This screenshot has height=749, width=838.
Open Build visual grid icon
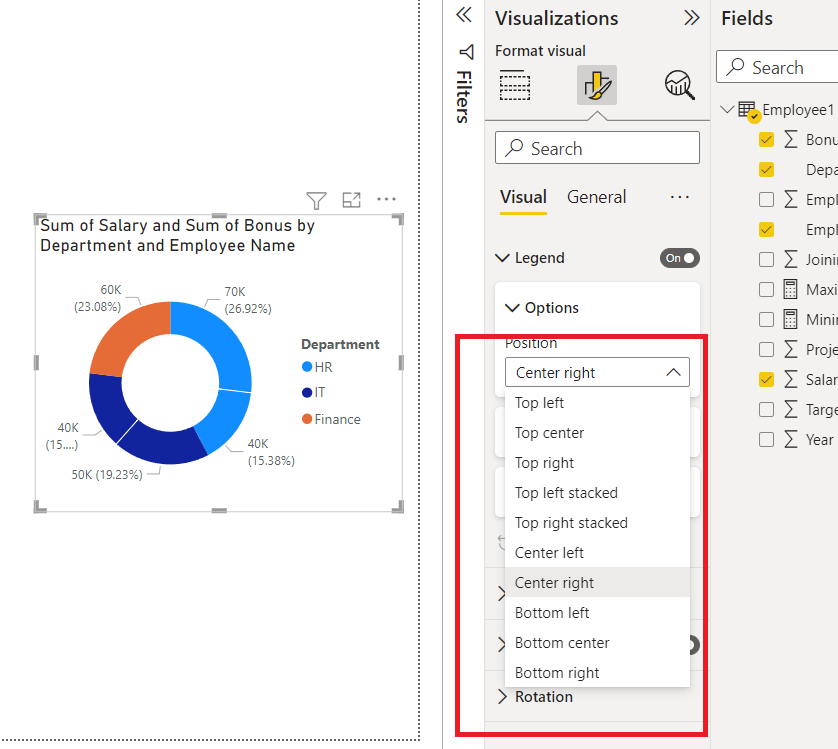[515, 85]
